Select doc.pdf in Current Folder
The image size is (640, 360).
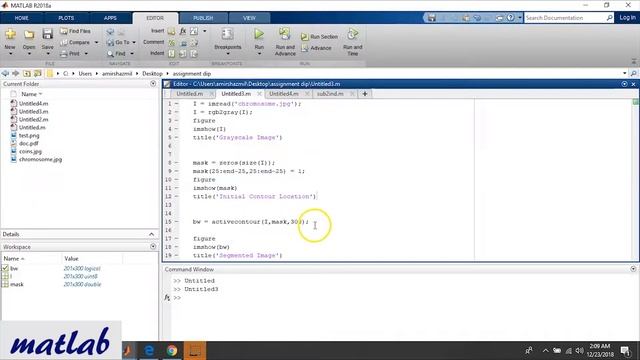pyautogui.click(x=29, y=144)
